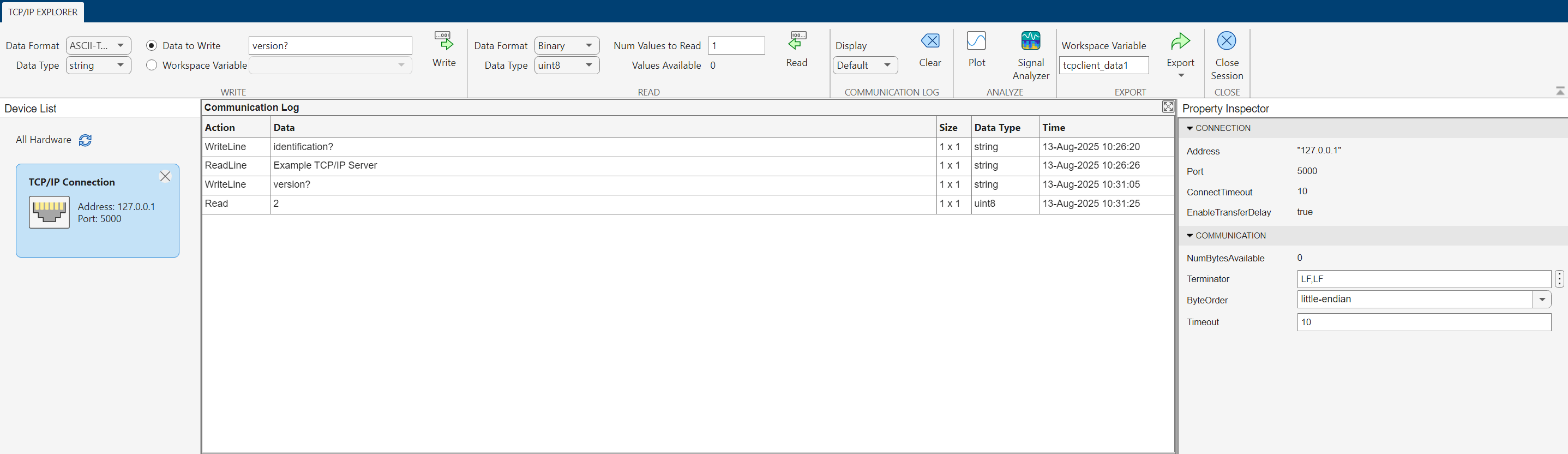Open the Display dropdown set to Default
The image size is (1568, 454).
864,65
